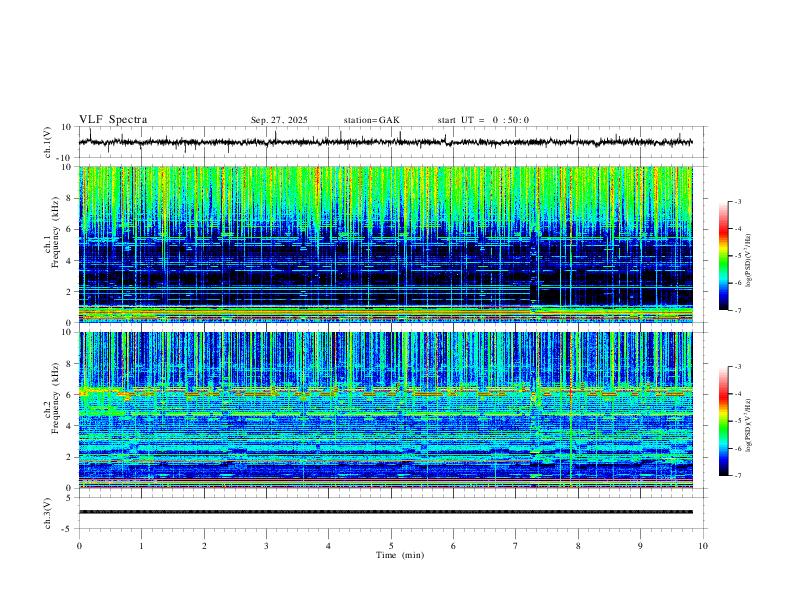Click the ch.1 voltage waveform trace
The image size is (792, 612).
[x=385, y=142]
